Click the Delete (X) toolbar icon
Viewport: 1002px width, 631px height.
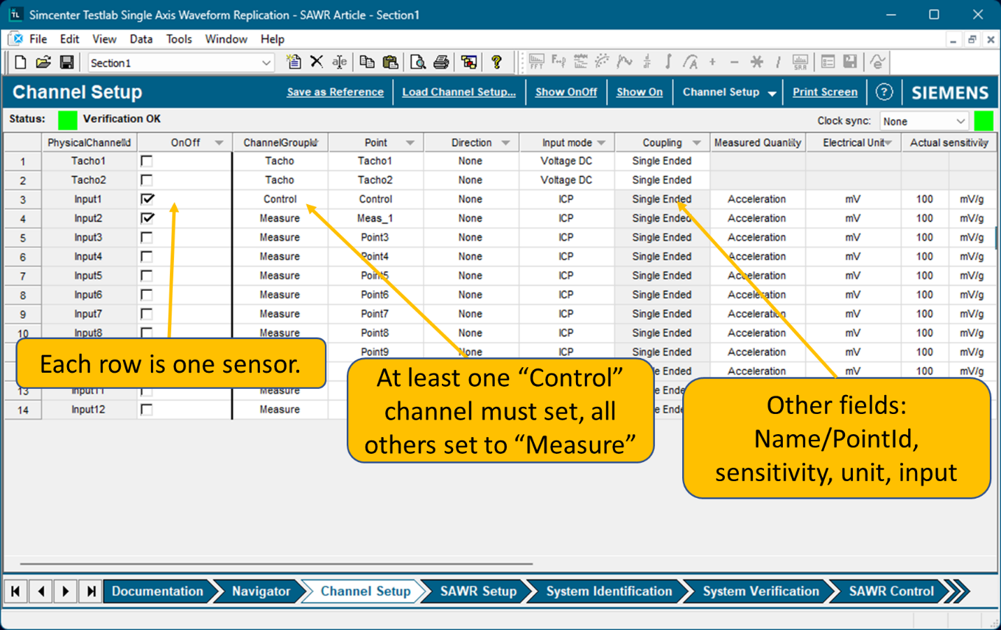pos(316,62)
